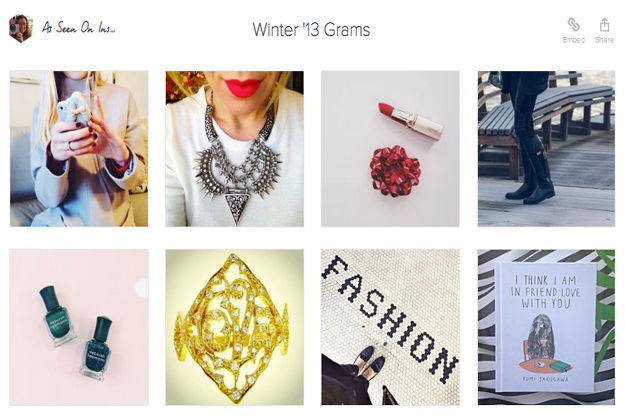
Task: Click the Embed chain-link icon
Action: (x=573, y=25)
